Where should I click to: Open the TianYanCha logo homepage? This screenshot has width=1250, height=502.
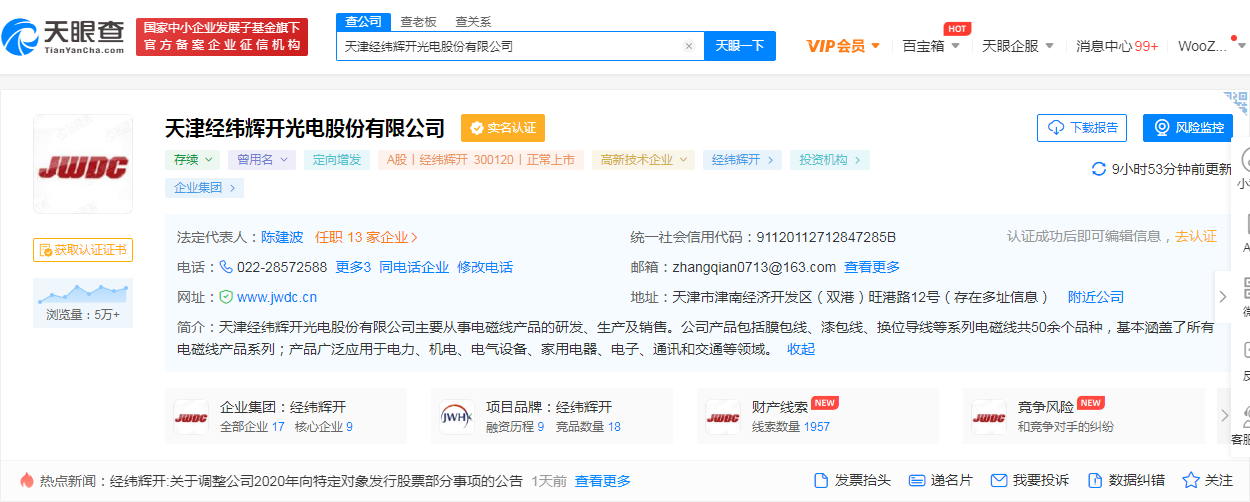(63, 37)
